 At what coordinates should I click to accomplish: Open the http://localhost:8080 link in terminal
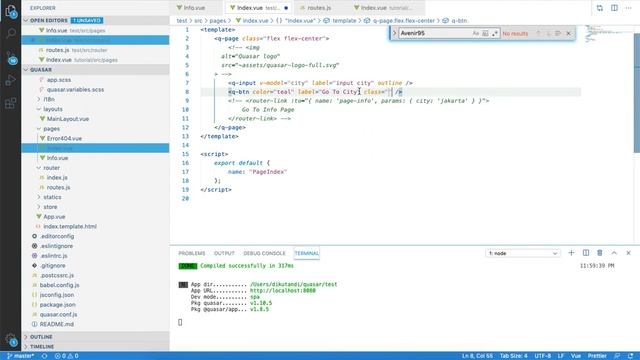[x=282, y=291]
